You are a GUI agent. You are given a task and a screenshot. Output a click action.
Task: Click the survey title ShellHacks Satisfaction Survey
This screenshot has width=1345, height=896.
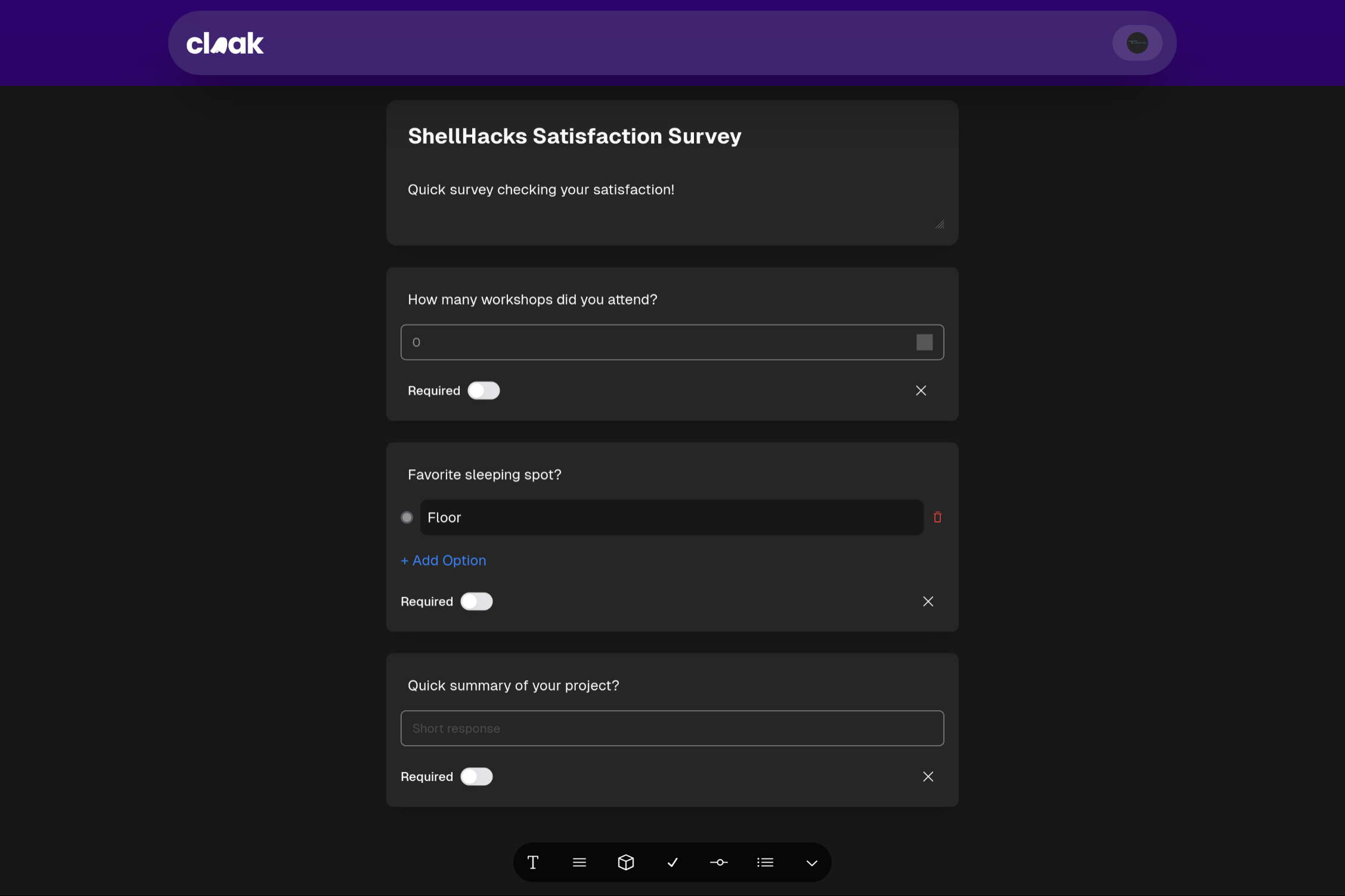(x=574, y=136)
